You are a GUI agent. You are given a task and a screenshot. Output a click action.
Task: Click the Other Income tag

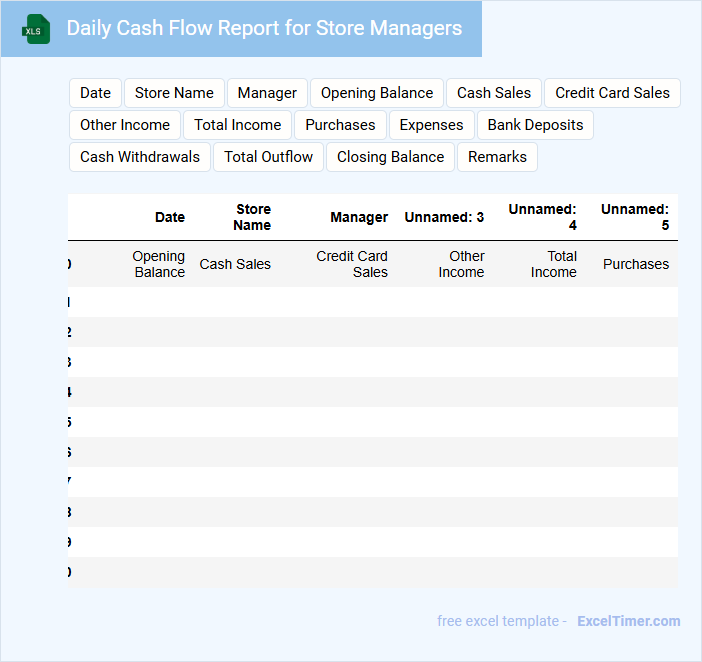click(x=125, y=125)
